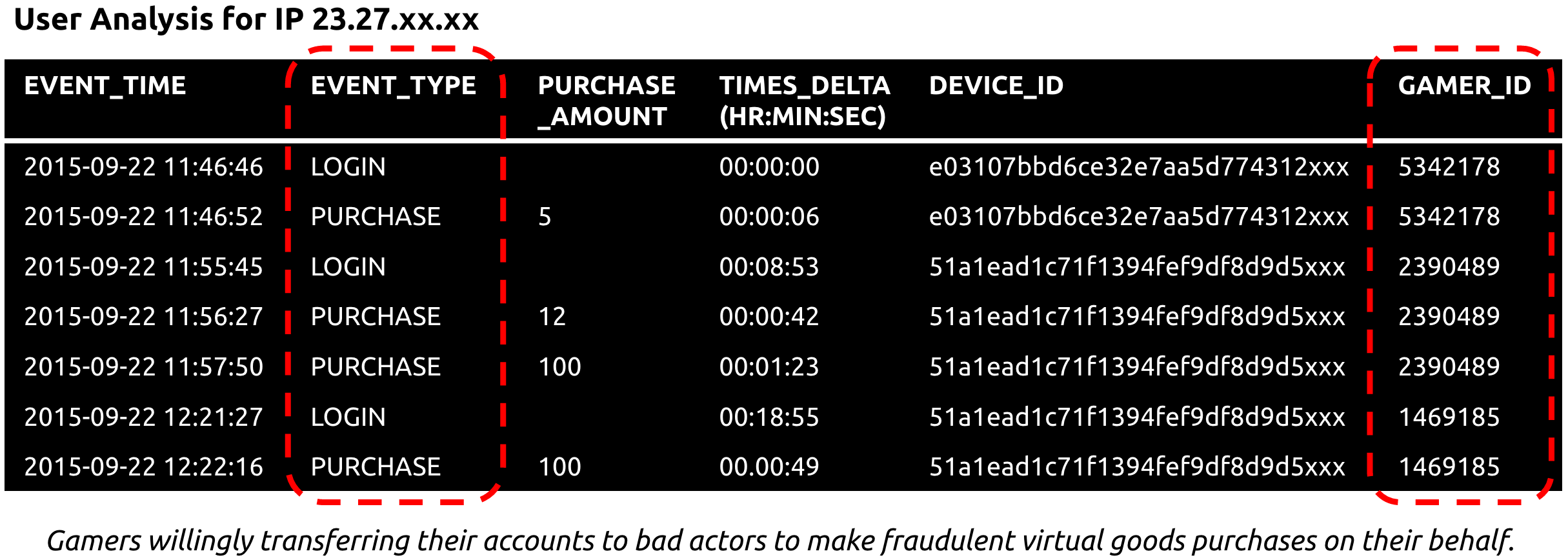Click the EVENT_TYPE column header

394,86
